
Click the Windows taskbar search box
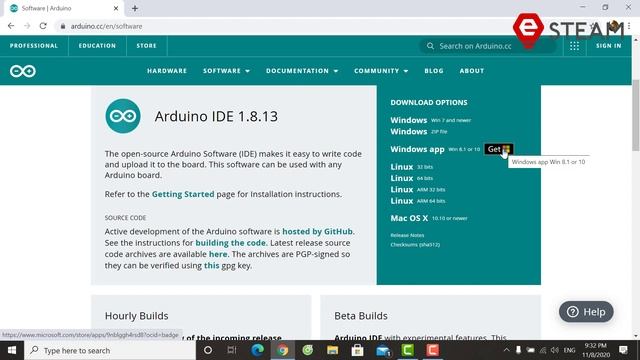pos(110,350)
